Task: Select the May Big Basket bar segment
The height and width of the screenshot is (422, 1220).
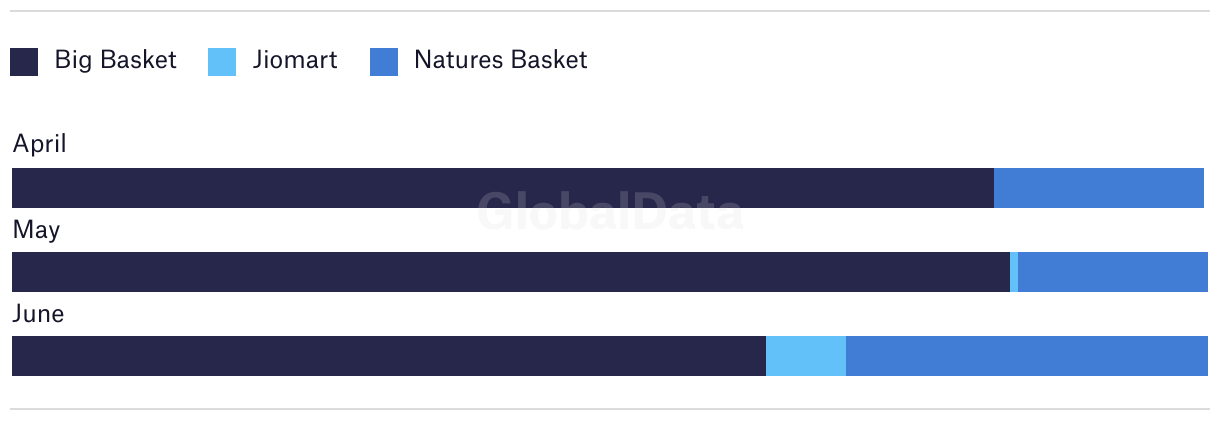Action: (x=511, y=272)
